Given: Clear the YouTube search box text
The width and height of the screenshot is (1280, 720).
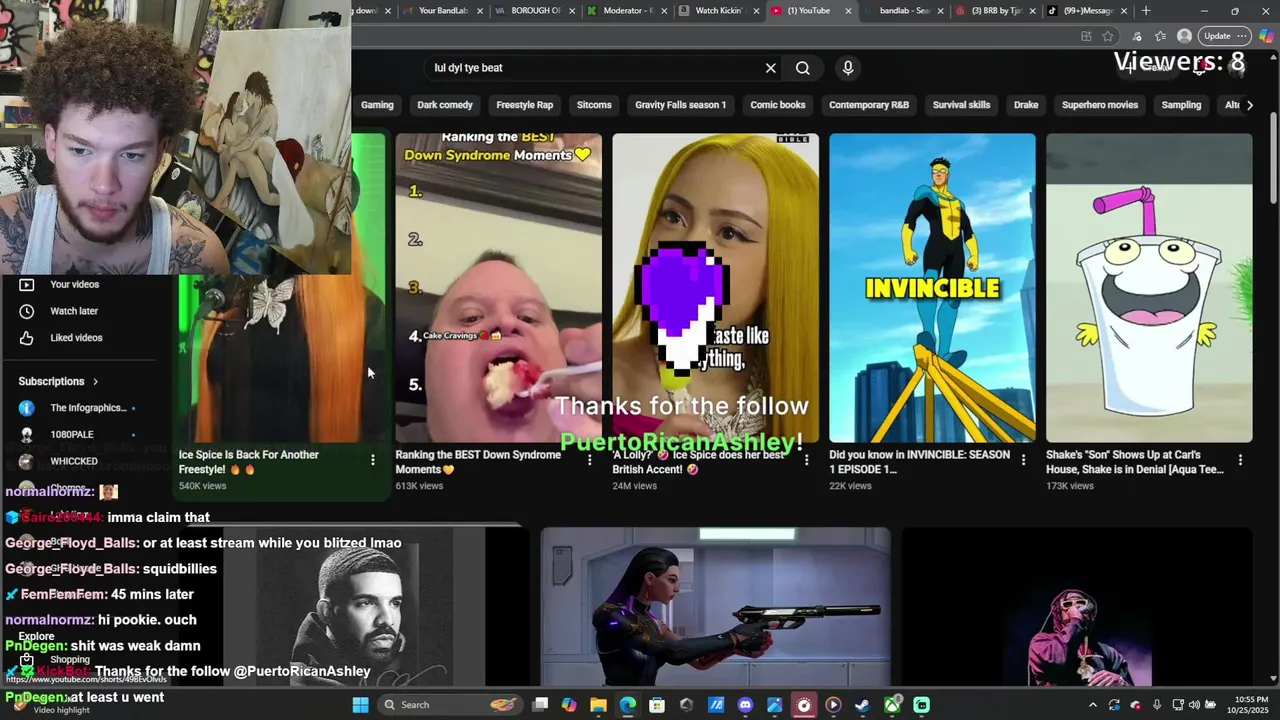Looking at the screenshot, I should [770, 68].
